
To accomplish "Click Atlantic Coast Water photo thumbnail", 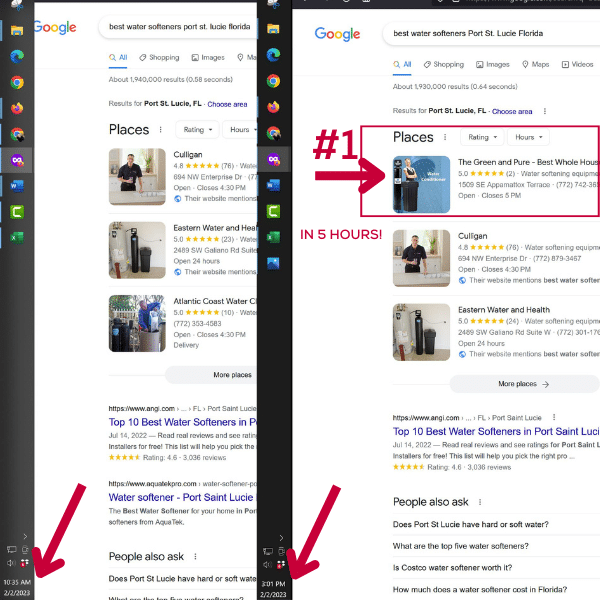I will click(137, 323).
